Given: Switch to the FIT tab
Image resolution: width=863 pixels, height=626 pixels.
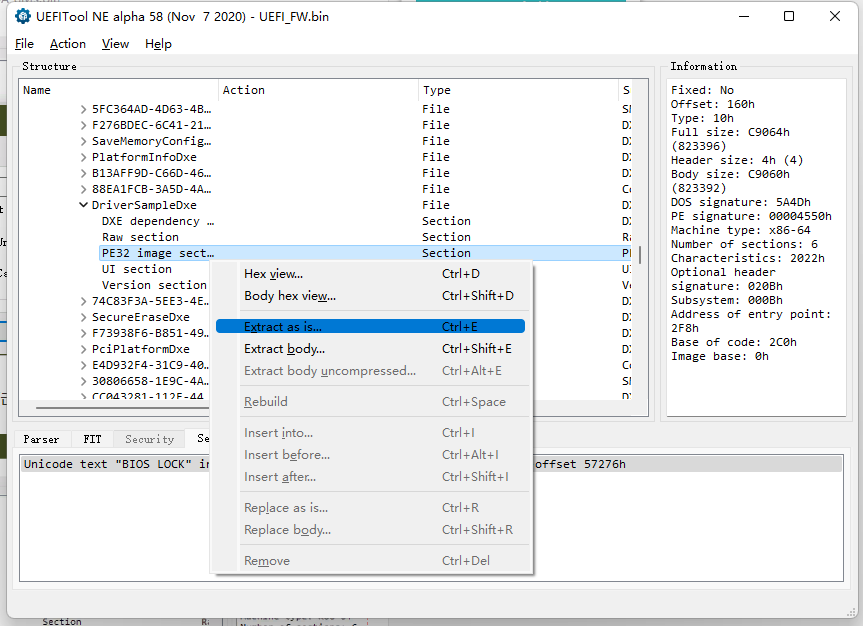Looking at the screenshot, I should pos(92,439).
